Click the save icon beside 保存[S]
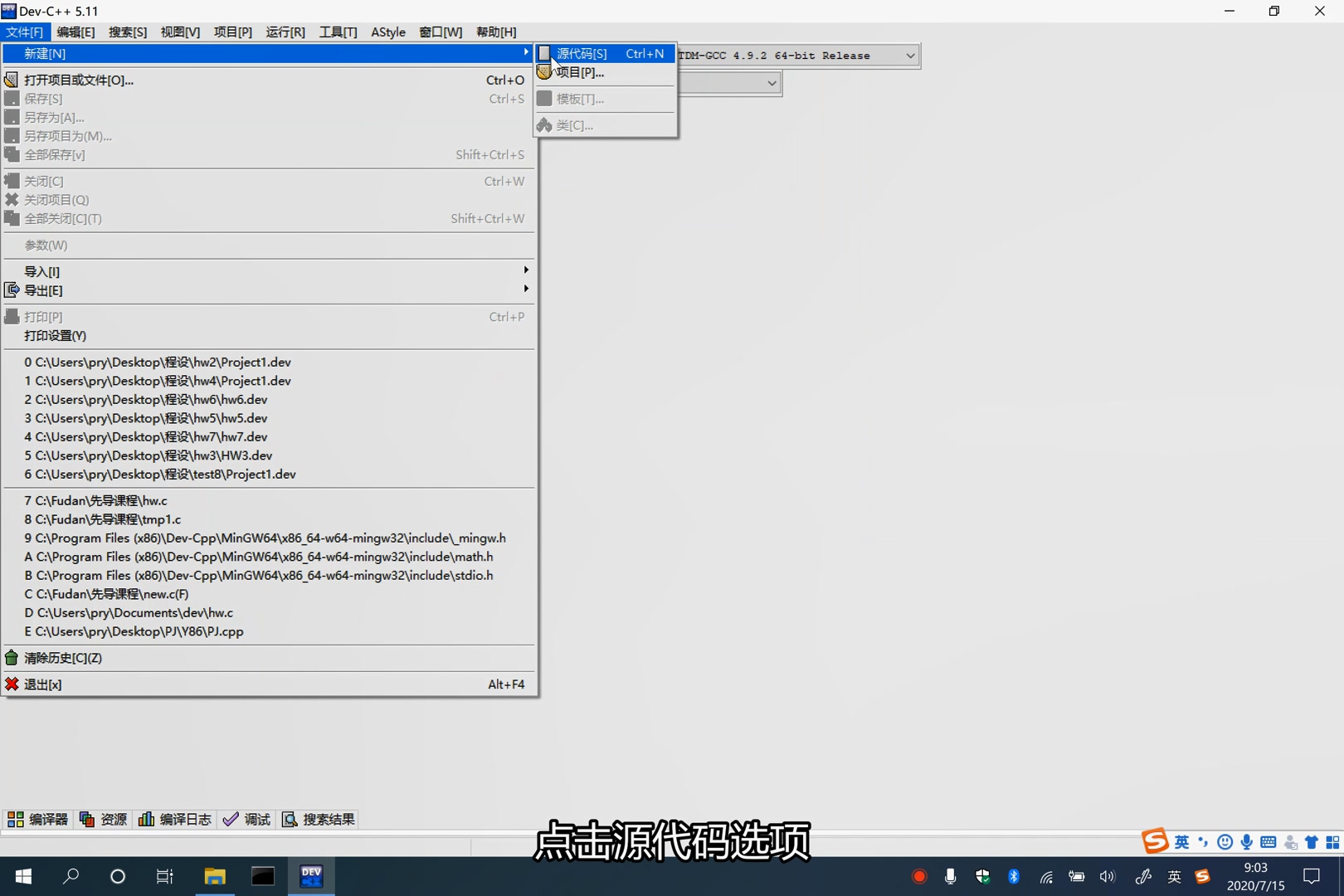1344x896 pixels. [12, 98]
